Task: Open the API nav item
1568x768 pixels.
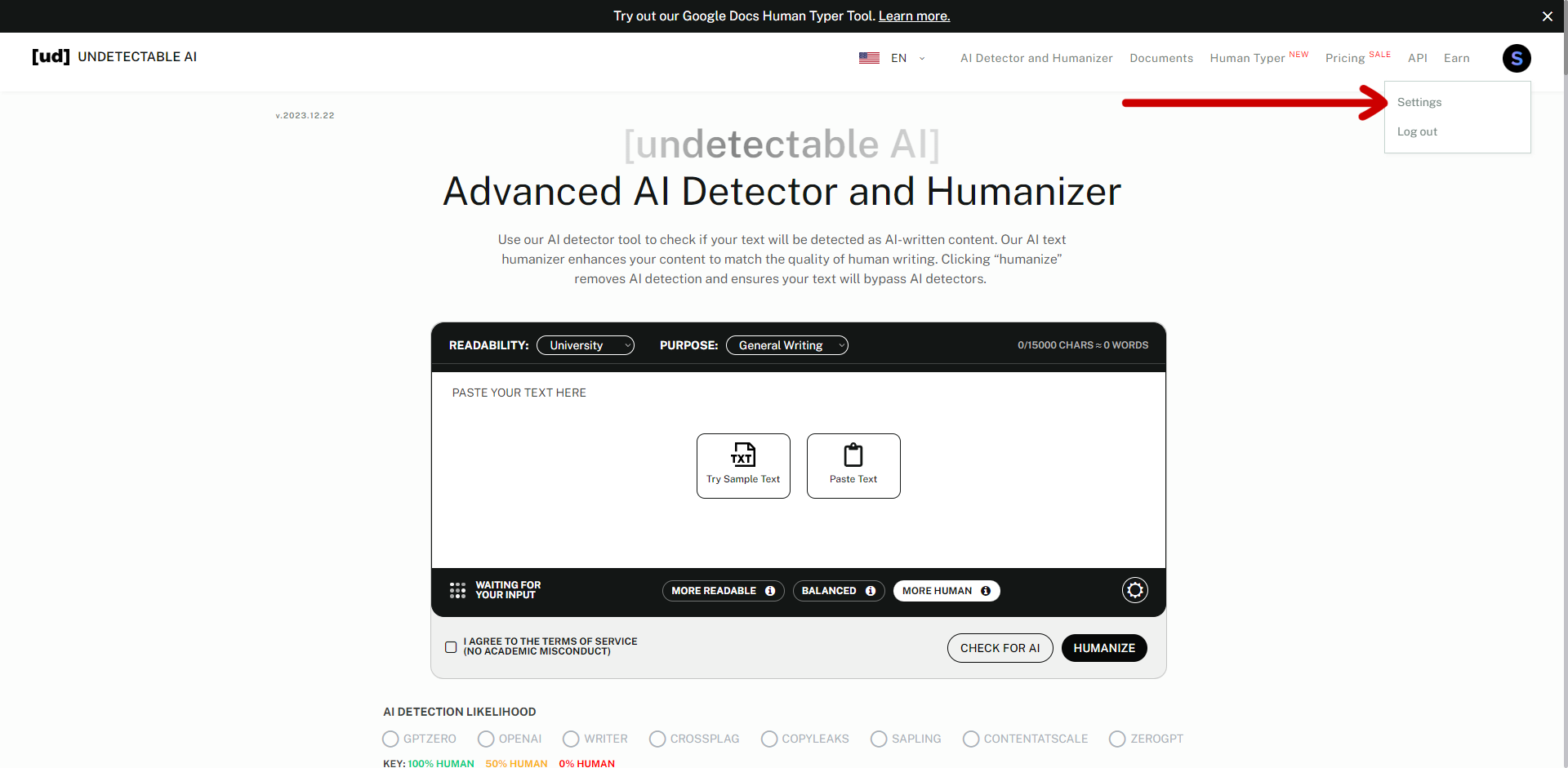Action: 1418,58
